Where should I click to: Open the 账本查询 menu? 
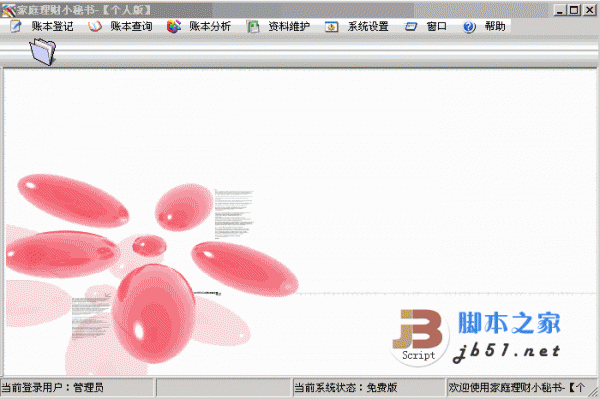click(131, 26)
